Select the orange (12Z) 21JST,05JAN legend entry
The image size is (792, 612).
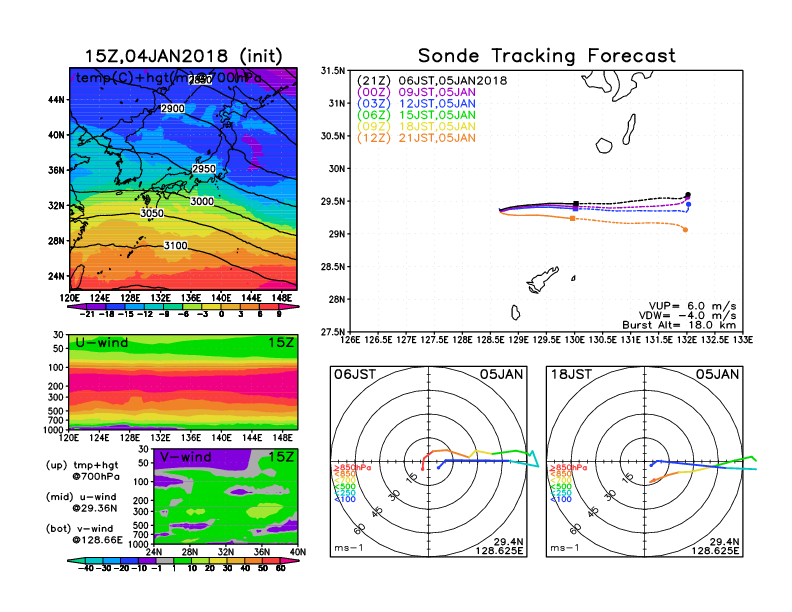coord(416,138)
